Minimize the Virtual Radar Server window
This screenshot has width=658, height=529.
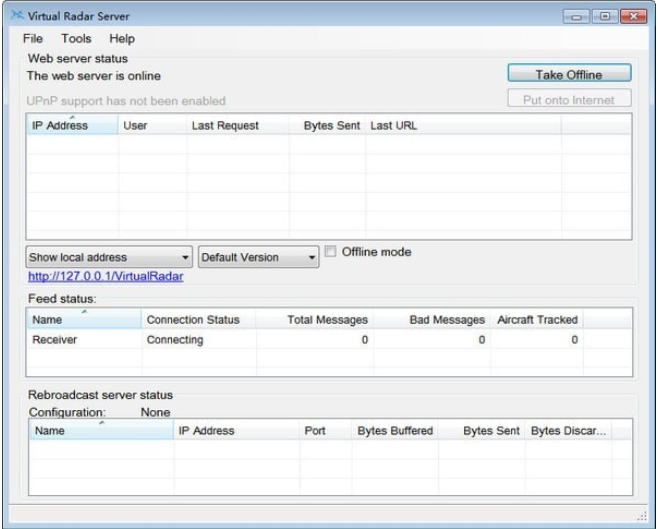(576, 17)
